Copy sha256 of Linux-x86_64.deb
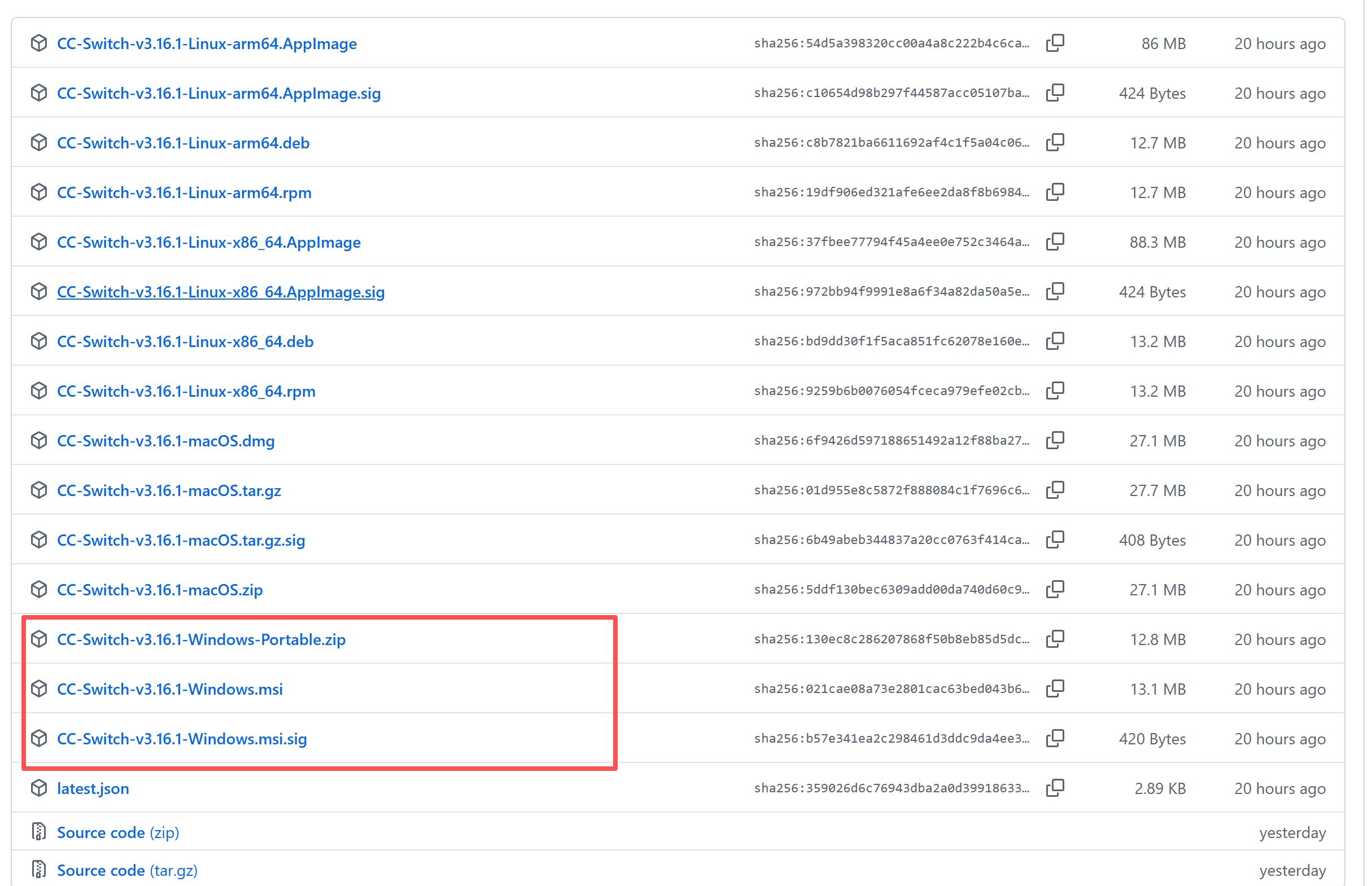1372x886 pixels. pyautogui.click(x=1055, y=341)
